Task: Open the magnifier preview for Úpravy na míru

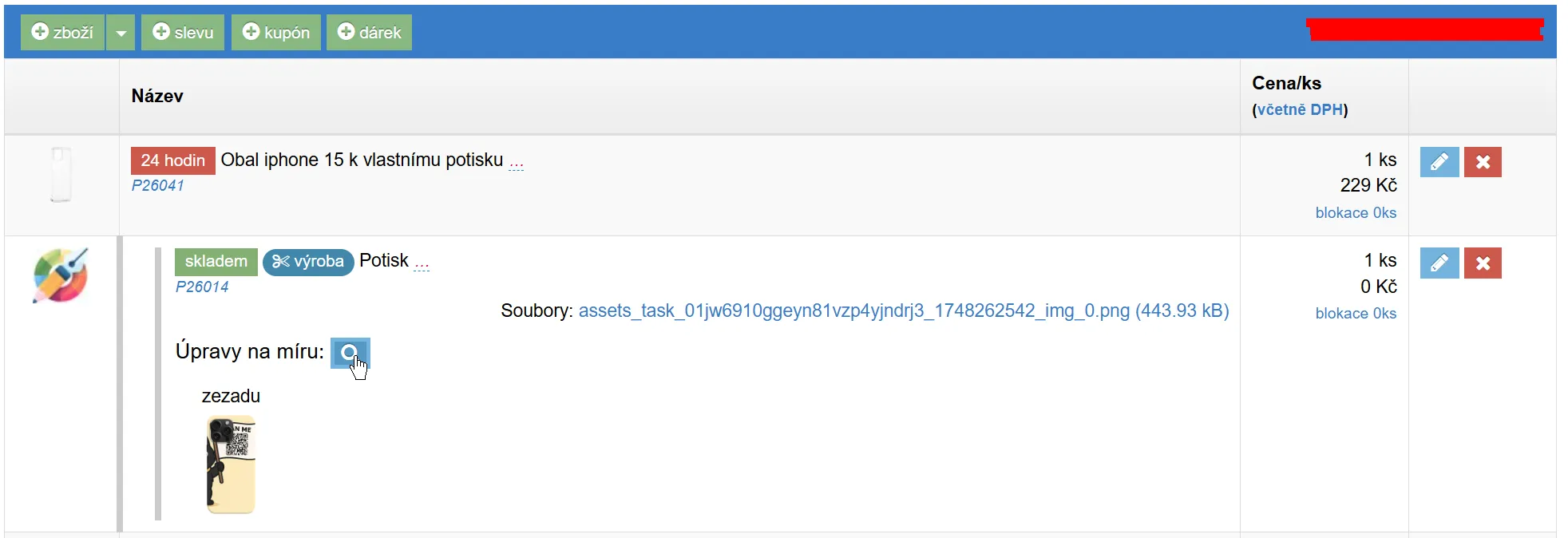Action: 350,353
